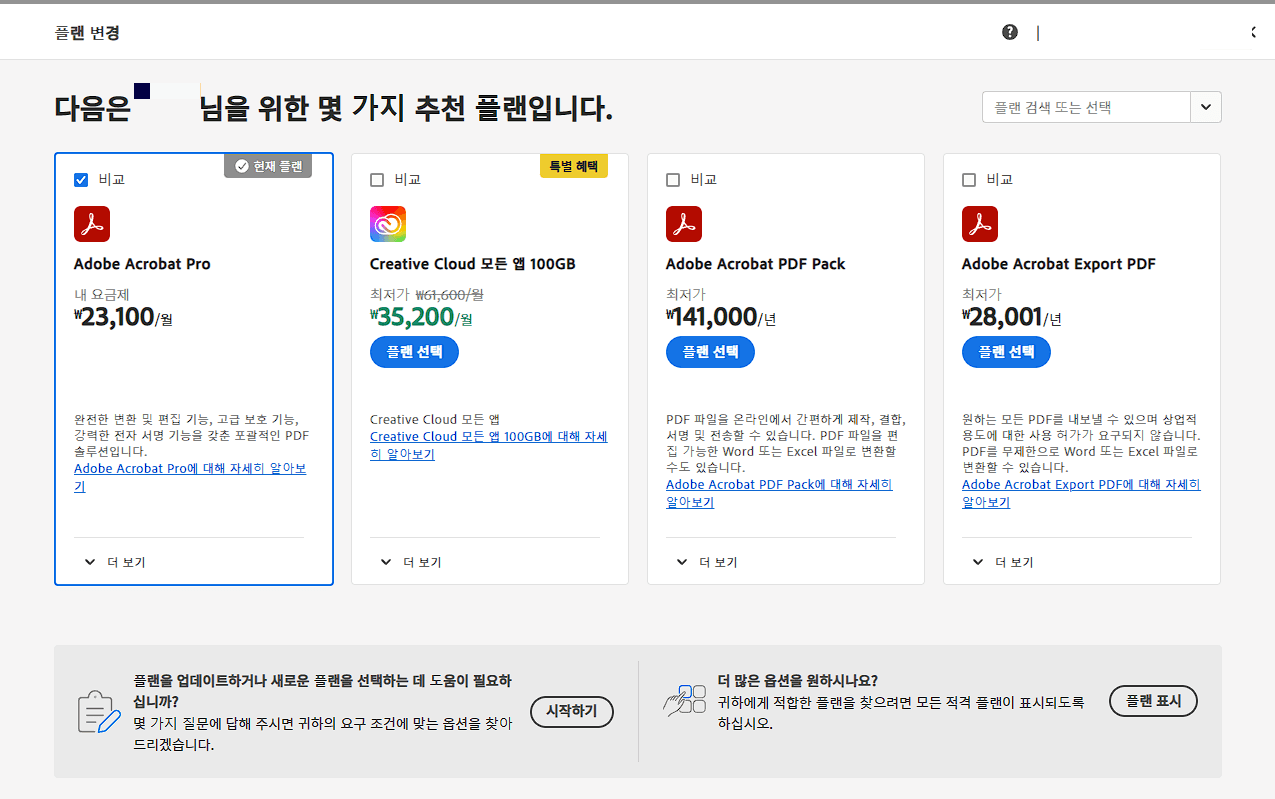The image size is (1275, 799).
Task: Click the 시작하기 button
Action: coord(571,711)
